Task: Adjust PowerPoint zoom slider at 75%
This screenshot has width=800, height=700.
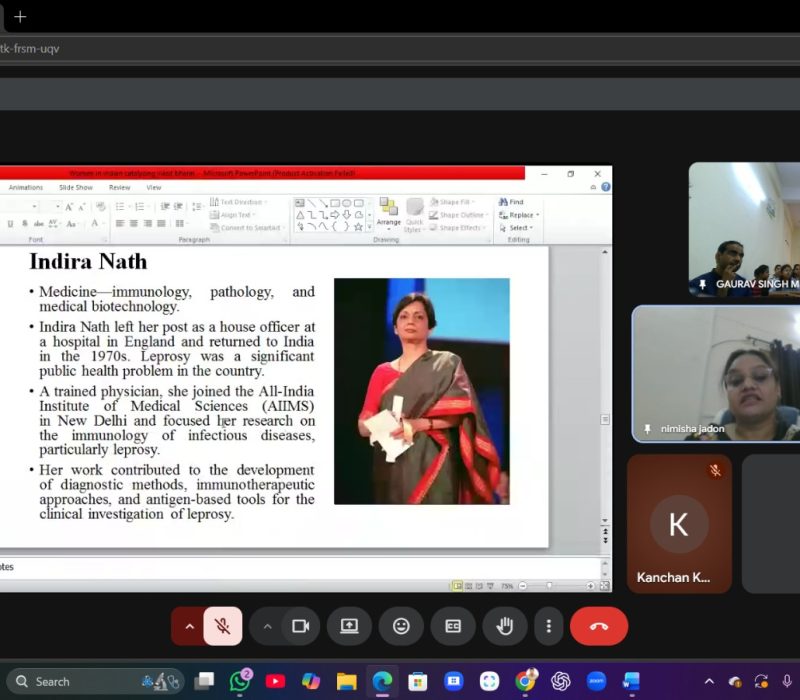Action: (549, 586)
